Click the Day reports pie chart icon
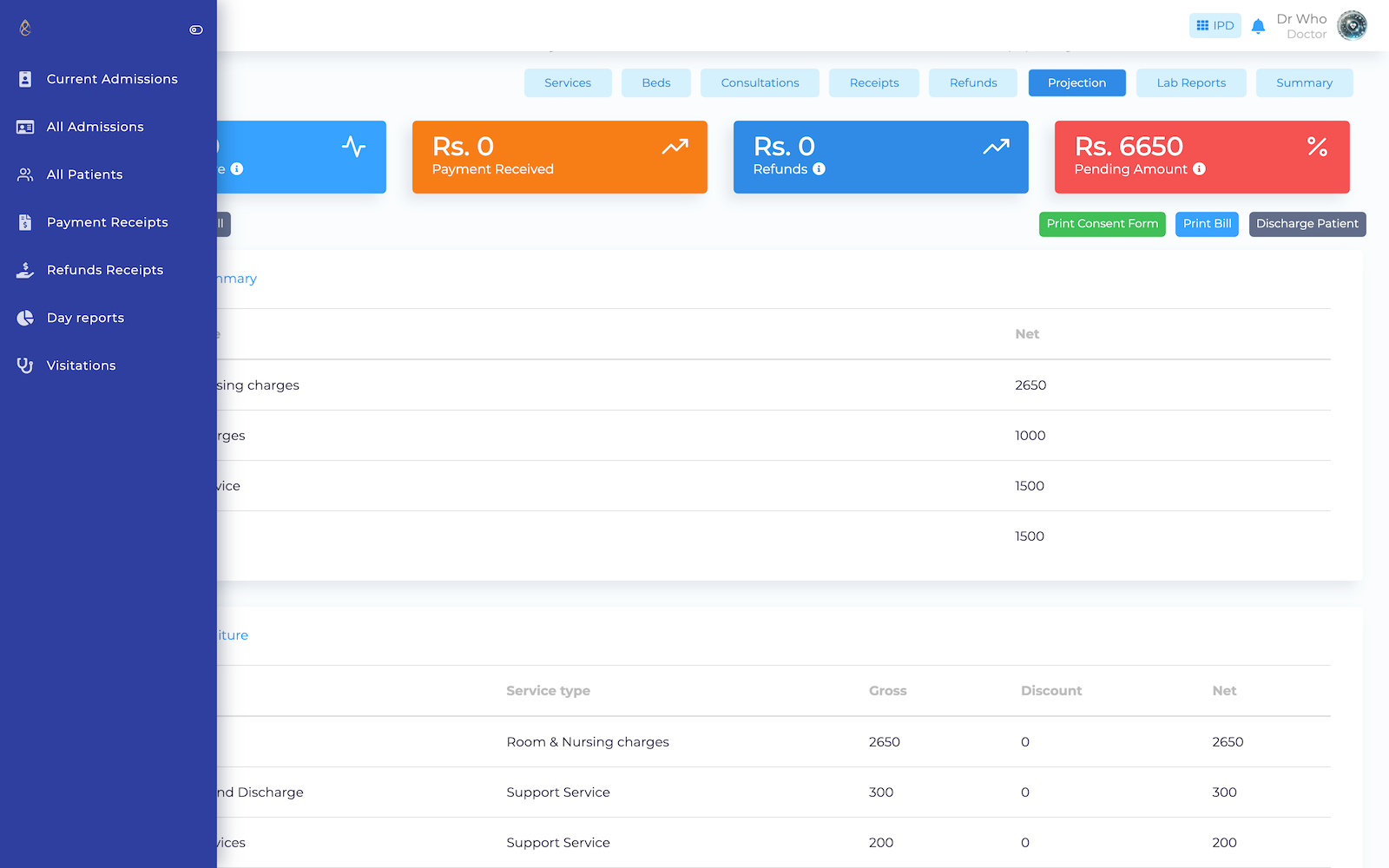The height and width of the screenshot is (868, 1389). click(25, 318)
